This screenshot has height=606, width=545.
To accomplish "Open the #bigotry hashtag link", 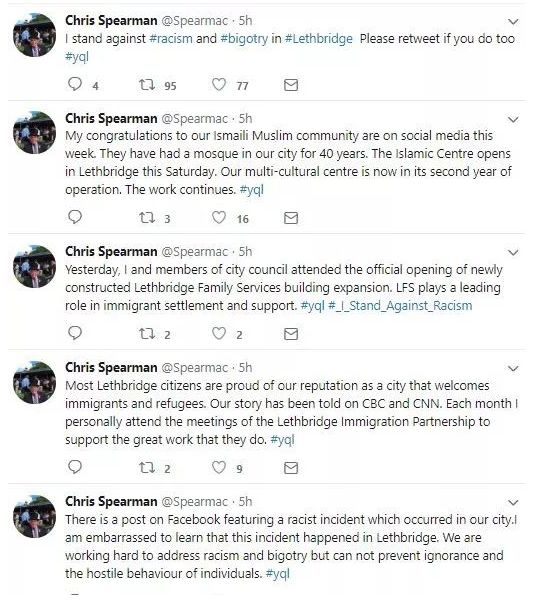I will pyautogui.click(x=244, y=39).
